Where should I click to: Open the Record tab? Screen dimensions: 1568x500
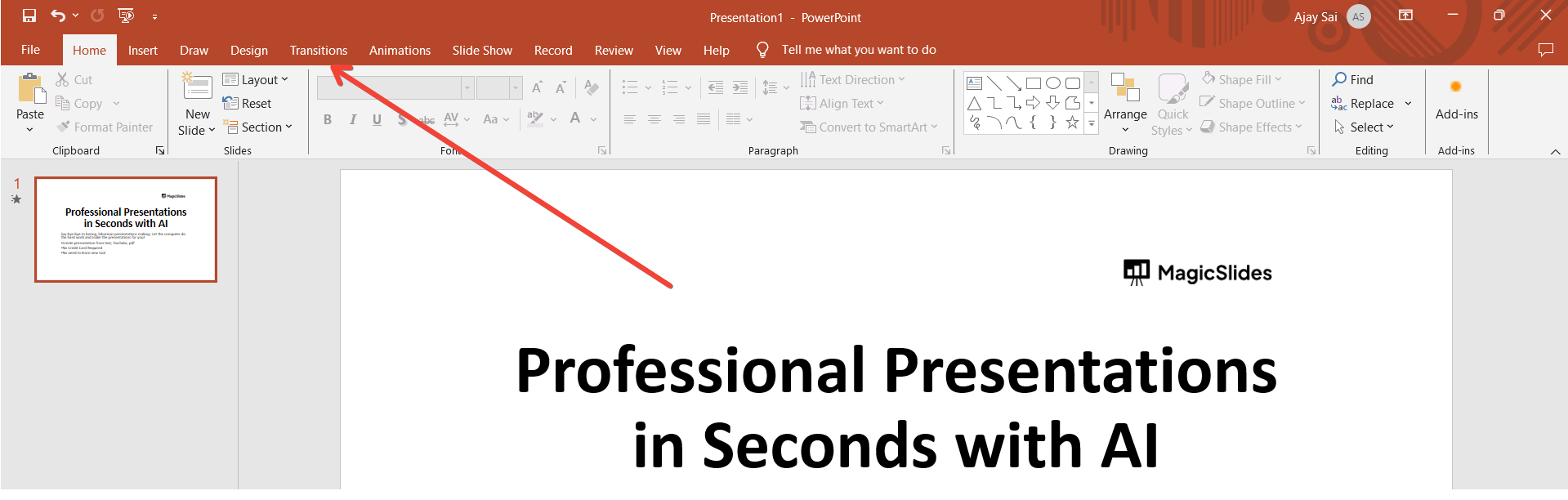[553, 51]
